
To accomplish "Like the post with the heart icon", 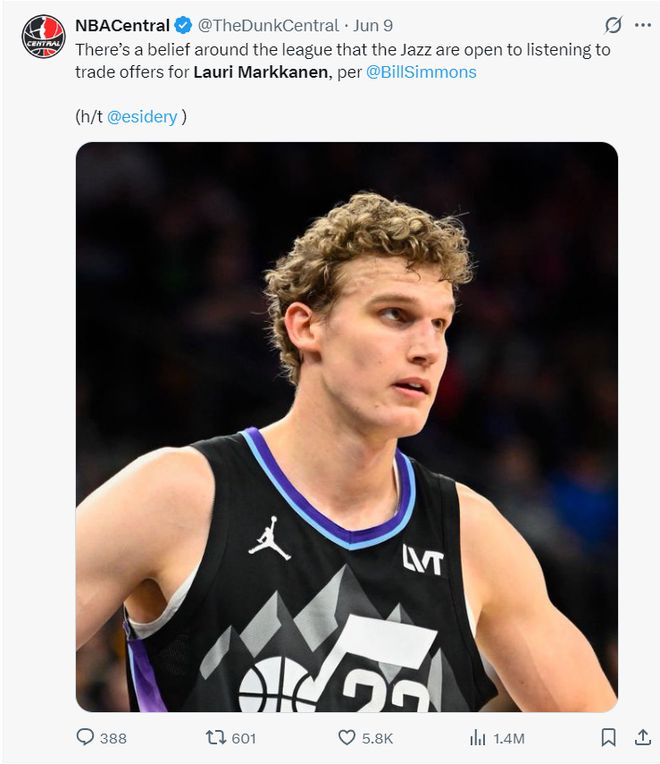I will coord(346,738).
